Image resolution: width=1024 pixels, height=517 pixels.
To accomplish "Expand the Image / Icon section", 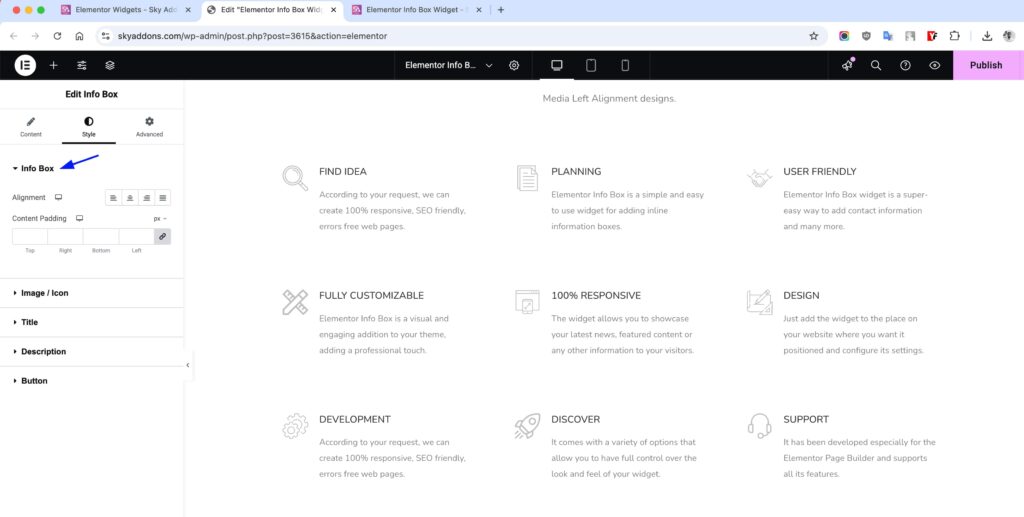I will pyautogui.click(x=91, y=293).
